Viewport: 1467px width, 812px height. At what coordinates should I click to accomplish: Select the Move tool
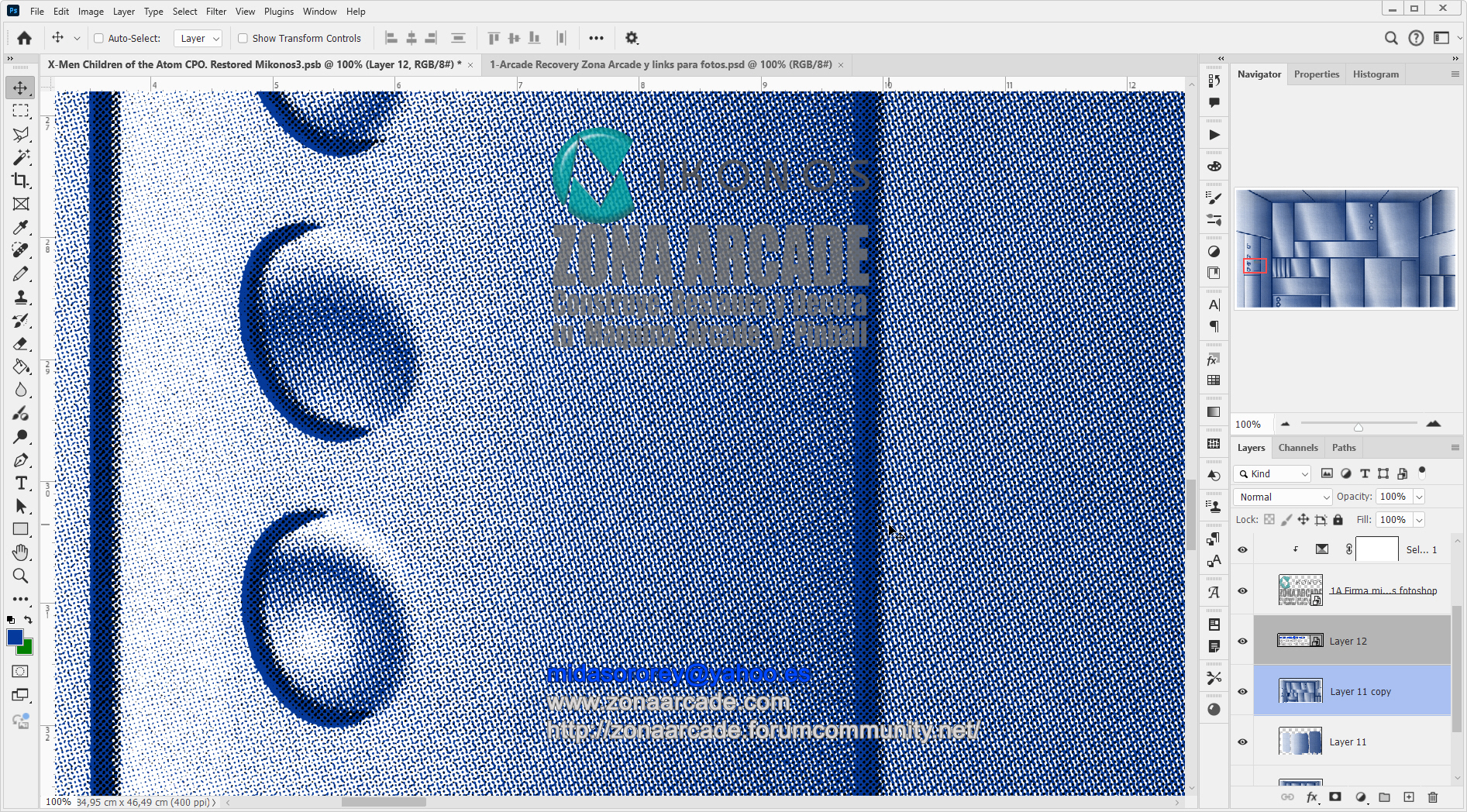click(21, 88)
